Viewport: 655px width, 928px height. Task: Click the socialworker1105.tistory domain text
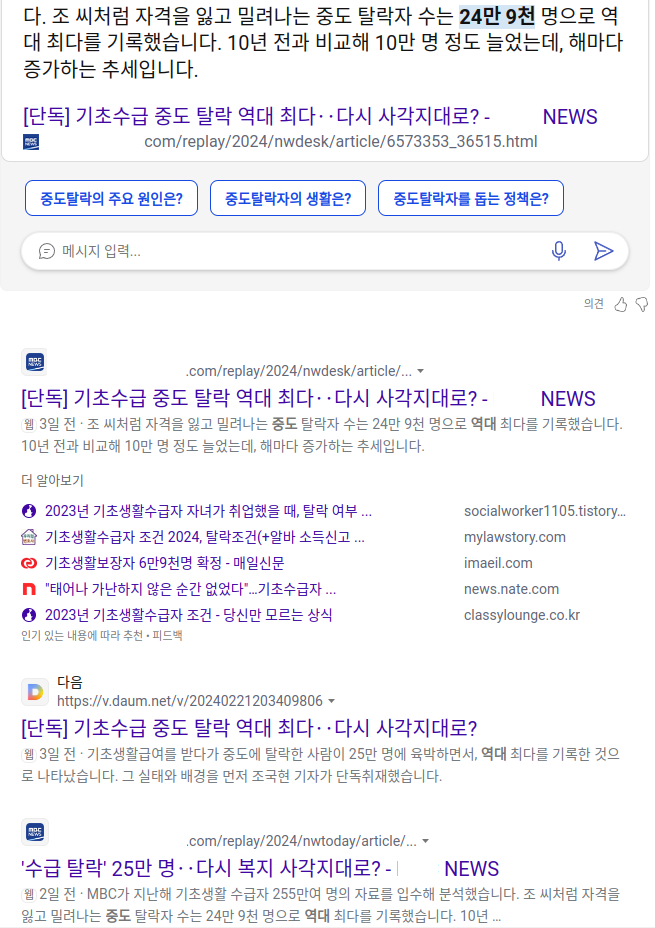coord(544,511)
